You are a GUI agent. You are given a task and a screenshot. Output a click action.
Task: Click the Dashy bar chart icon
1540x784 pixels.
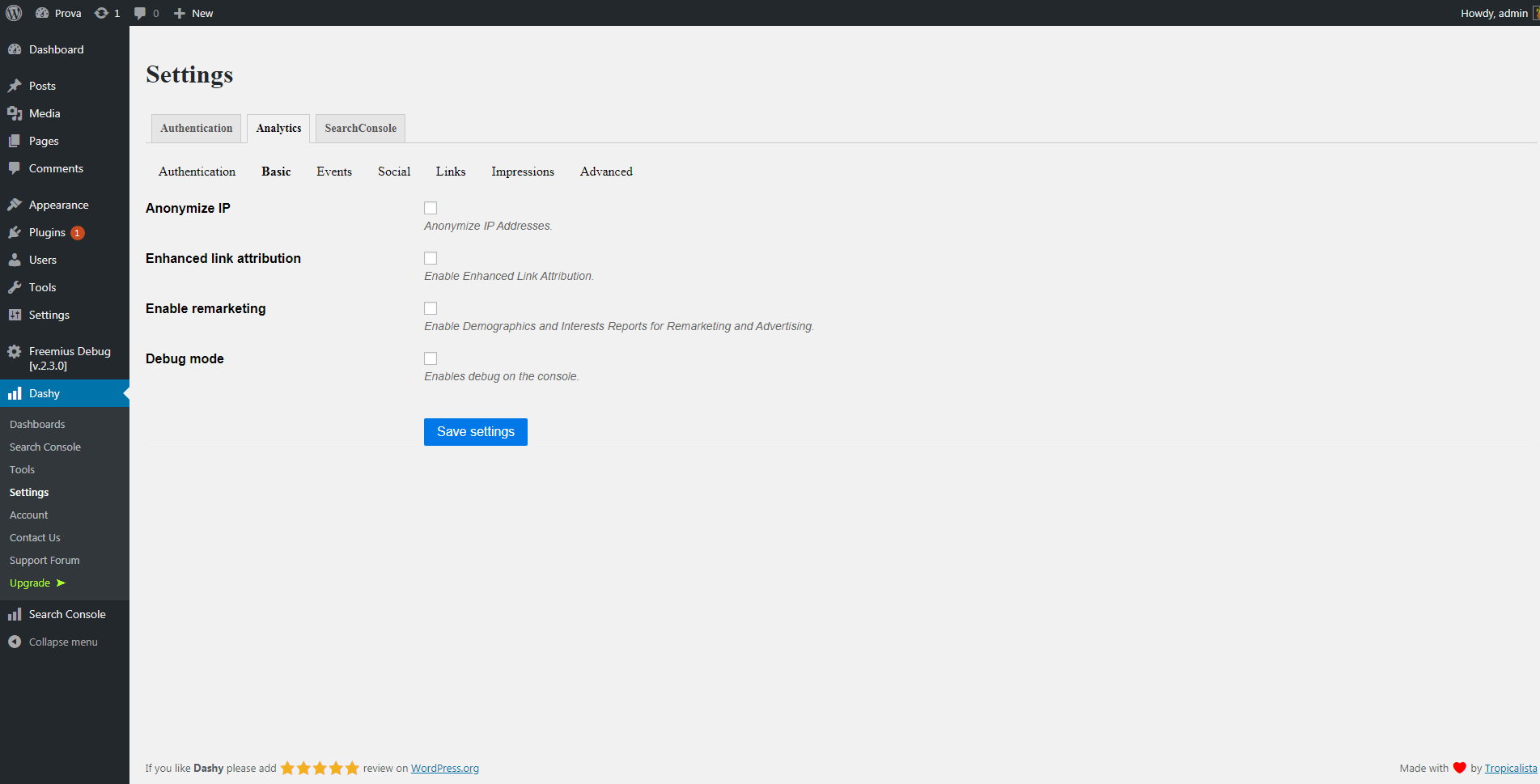(15, 393)
